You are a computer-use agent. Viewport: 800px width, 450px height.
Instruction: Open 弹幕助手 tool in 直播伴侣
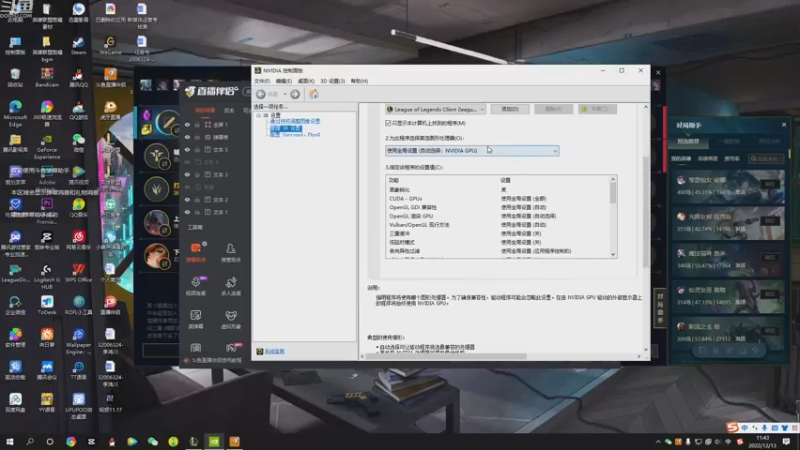pyautogui.click(x=196, y=253)
